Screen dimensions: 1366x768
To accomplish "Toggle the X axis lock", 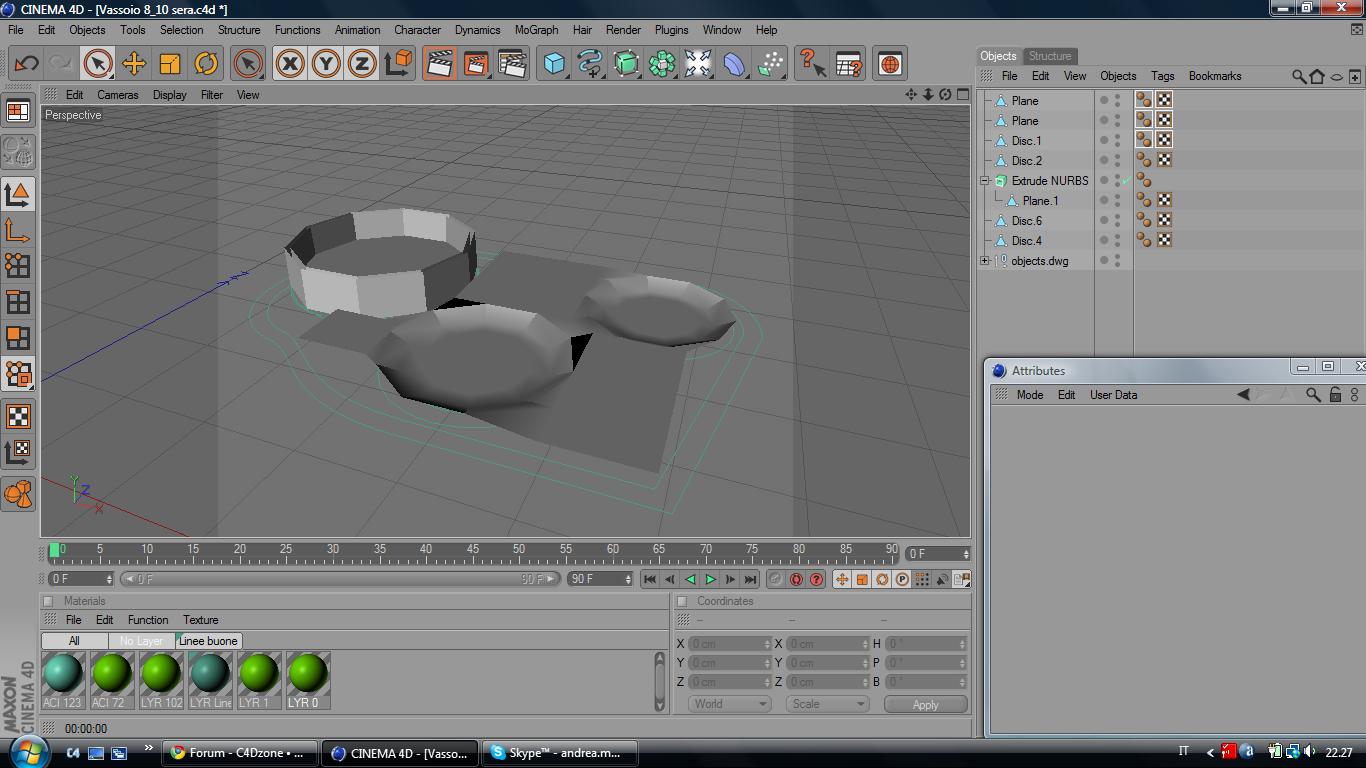I will pos(290,64).
